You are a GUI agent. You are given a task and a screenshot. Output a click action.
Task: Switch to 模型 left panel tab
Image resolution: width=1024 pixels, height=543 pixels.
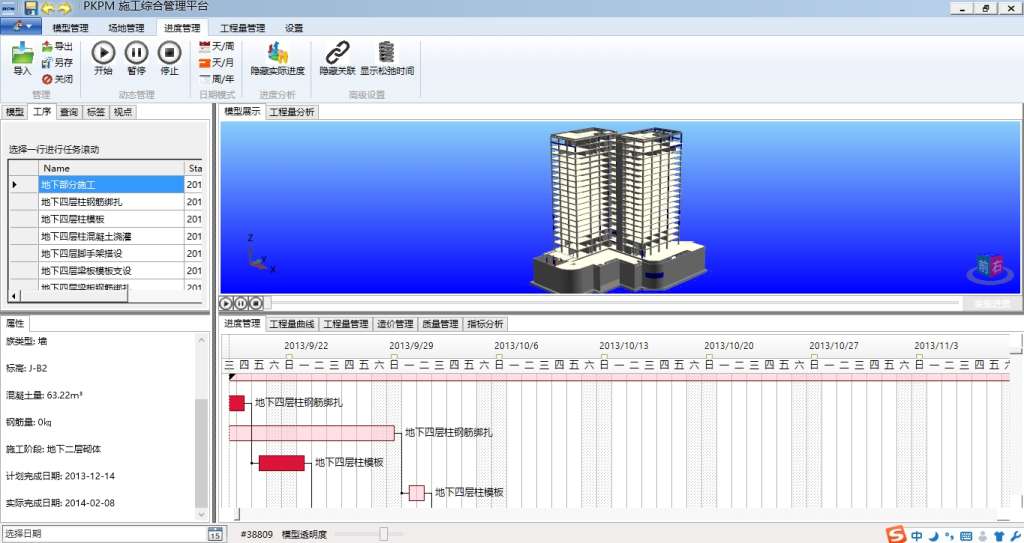click(15, 112)
